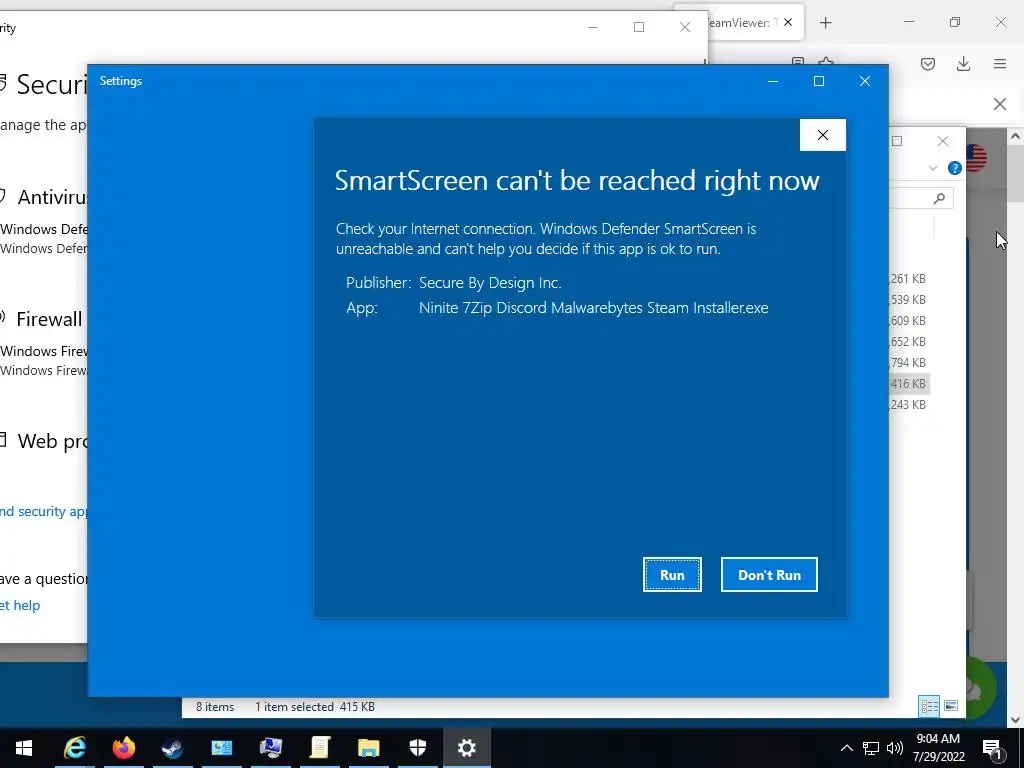Maximize the Settings window

pos(819,81)
